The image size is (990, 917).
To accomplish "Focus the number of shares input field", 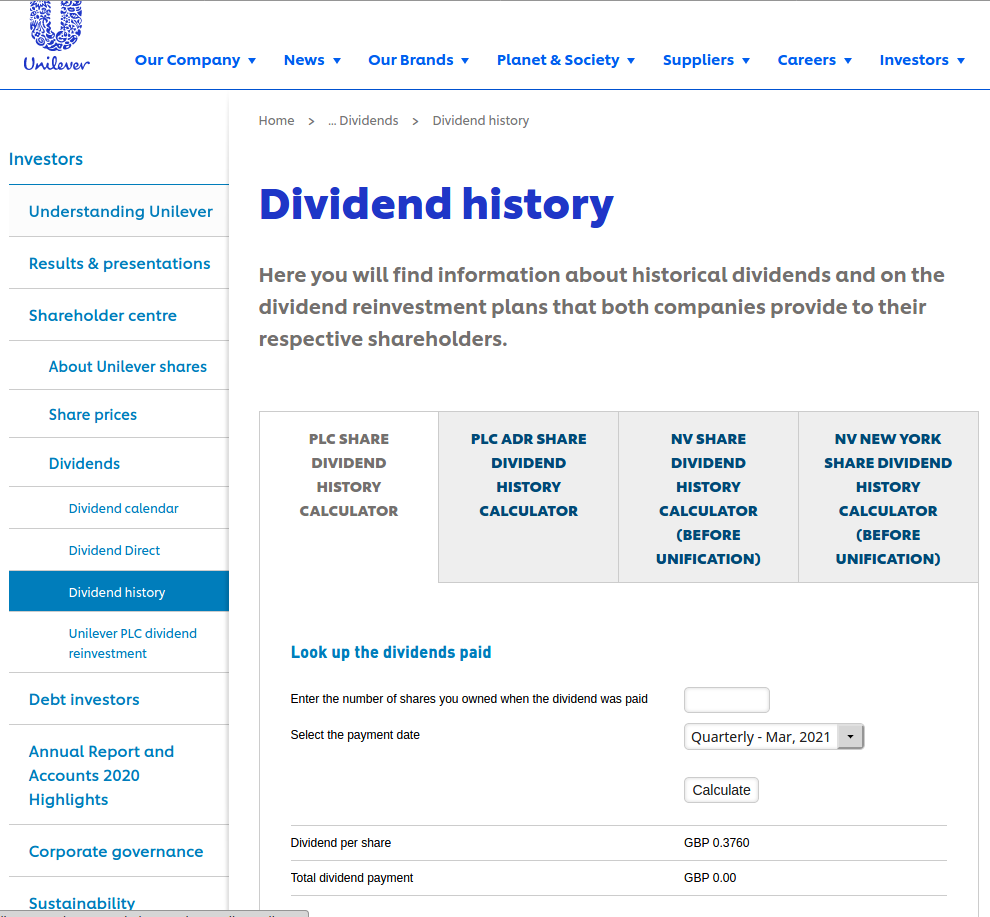I will pyautogui.click(x=727, y=700).
